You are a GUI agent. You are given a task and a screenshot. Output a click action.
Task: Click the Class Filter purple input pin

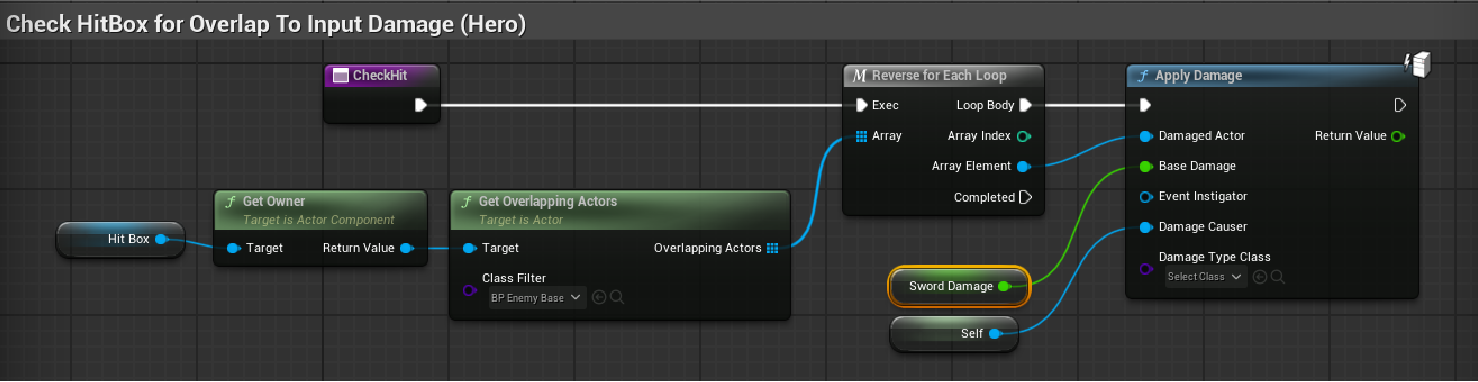[x=469, y=290]
